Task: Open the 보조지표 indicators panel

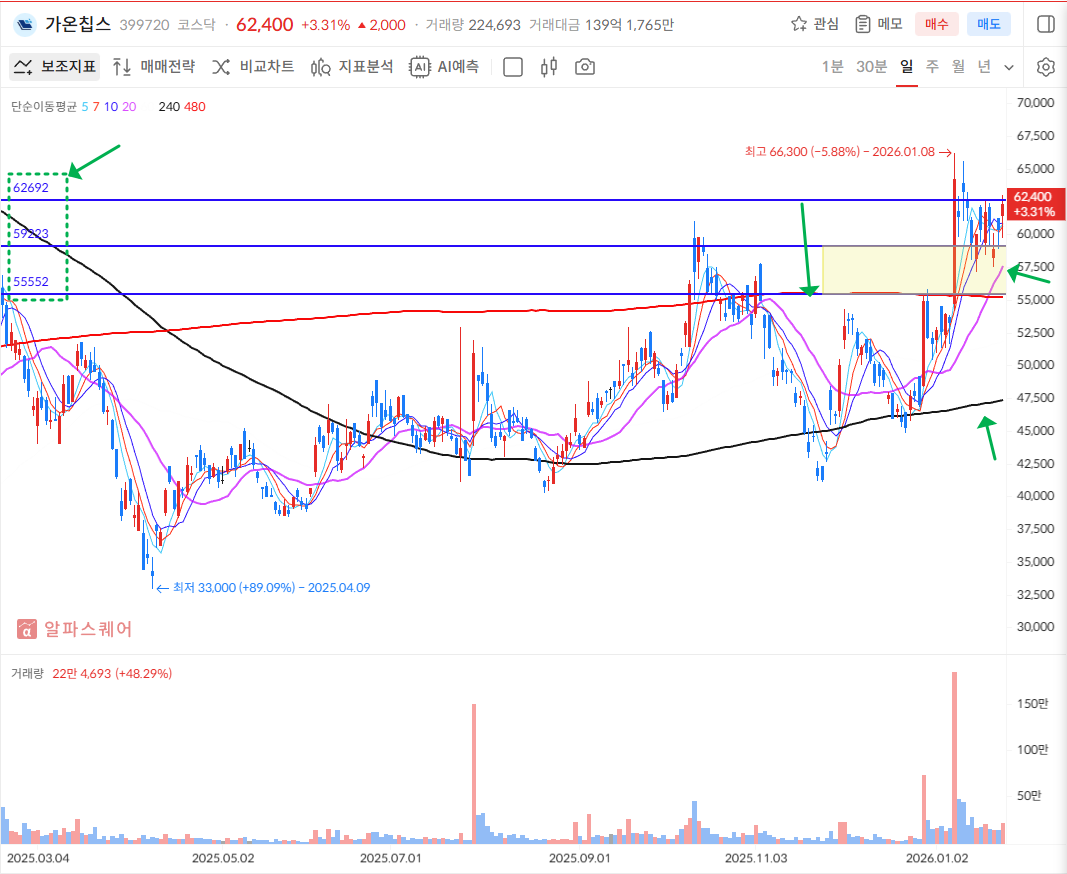Action: click(x=55, y=67)
